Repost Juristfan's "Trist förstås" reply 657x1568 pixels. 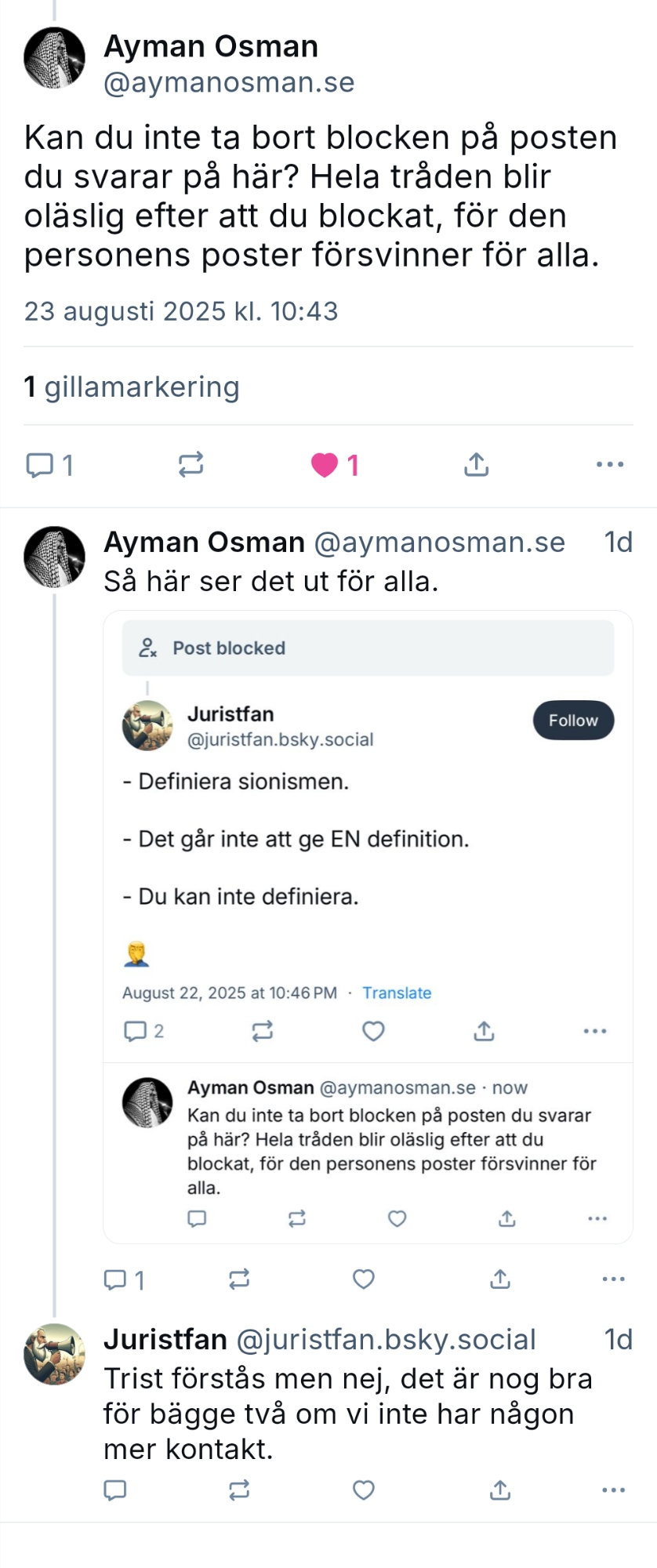(x=239, y=1490)
